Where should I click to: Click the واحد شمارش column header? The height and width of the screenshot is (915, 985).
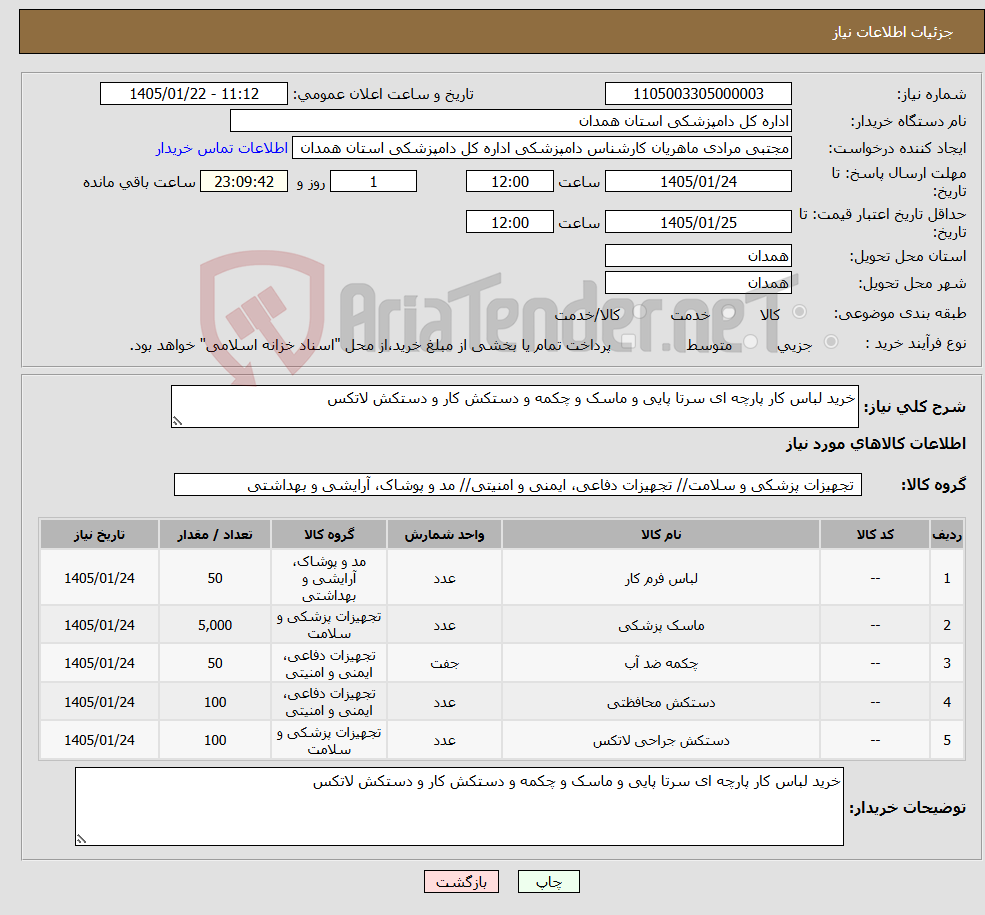[444, 534]
